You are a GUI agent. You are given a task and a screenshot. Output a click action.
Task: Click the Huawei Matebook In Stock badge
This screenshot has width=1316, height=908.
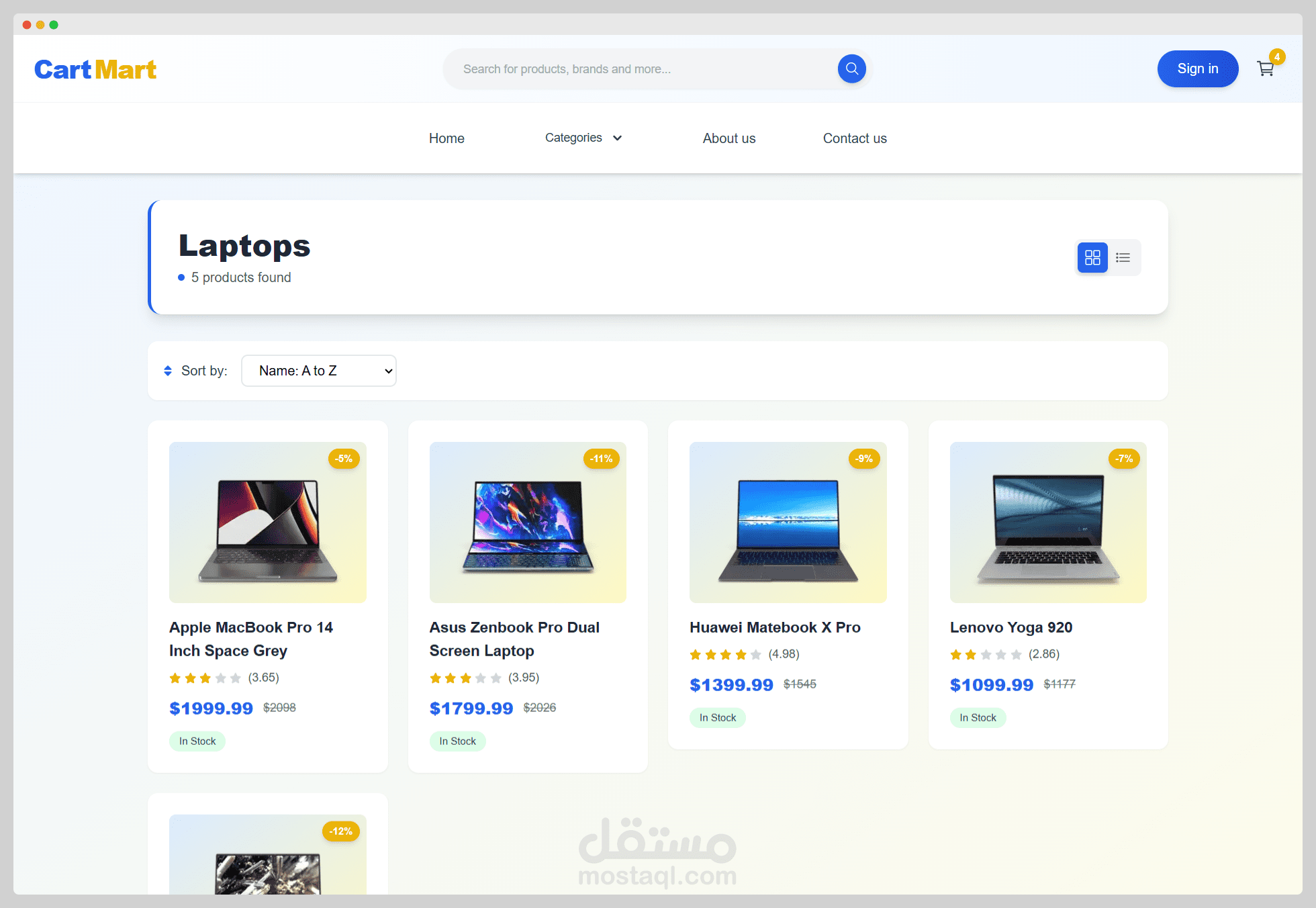click(x=718, y=718)
